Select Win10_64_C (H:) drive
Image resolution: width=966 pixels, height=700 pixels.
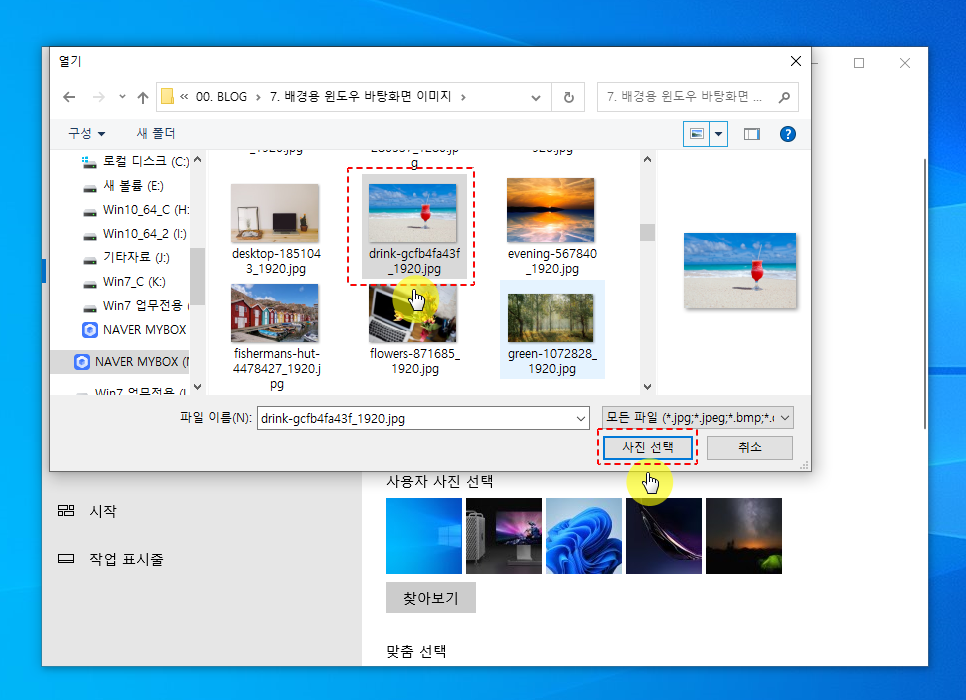(136, 210)
